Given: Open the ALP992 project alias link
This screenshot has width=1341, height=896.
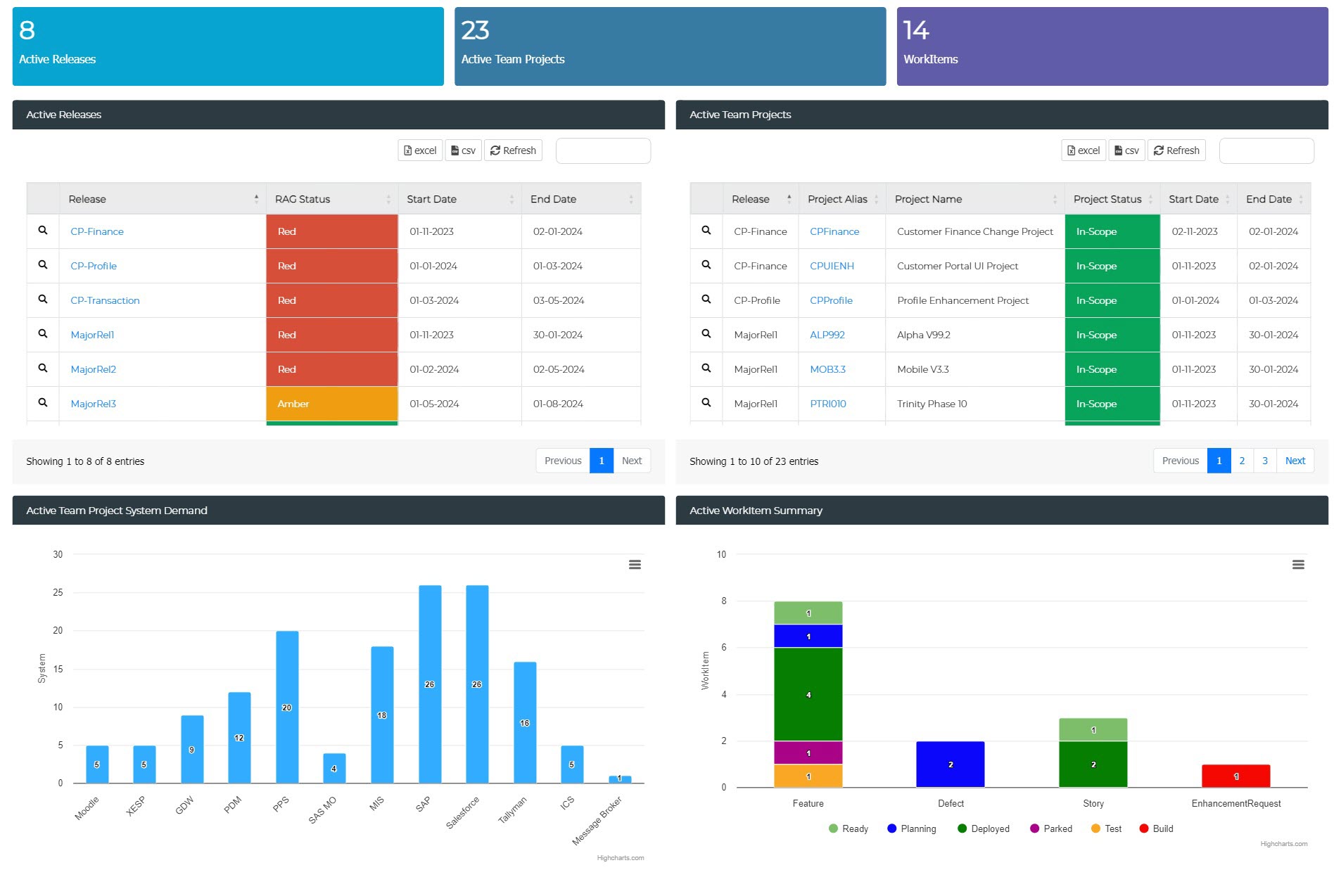Looking at the screenshot, I should (827, 335).
